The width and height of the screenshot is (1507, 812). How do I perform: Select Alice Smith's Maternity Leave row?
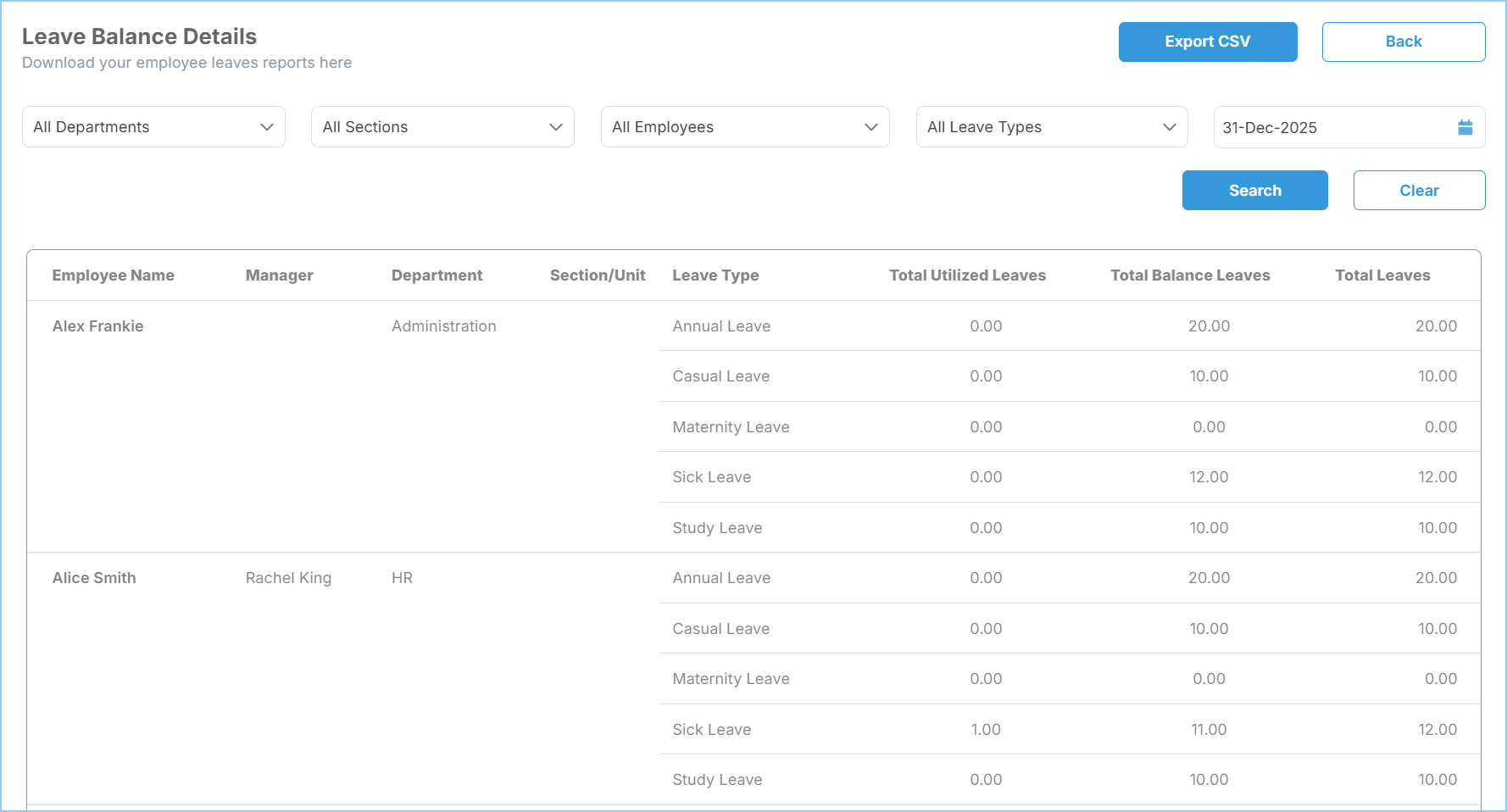click(x=1070, y=679)
